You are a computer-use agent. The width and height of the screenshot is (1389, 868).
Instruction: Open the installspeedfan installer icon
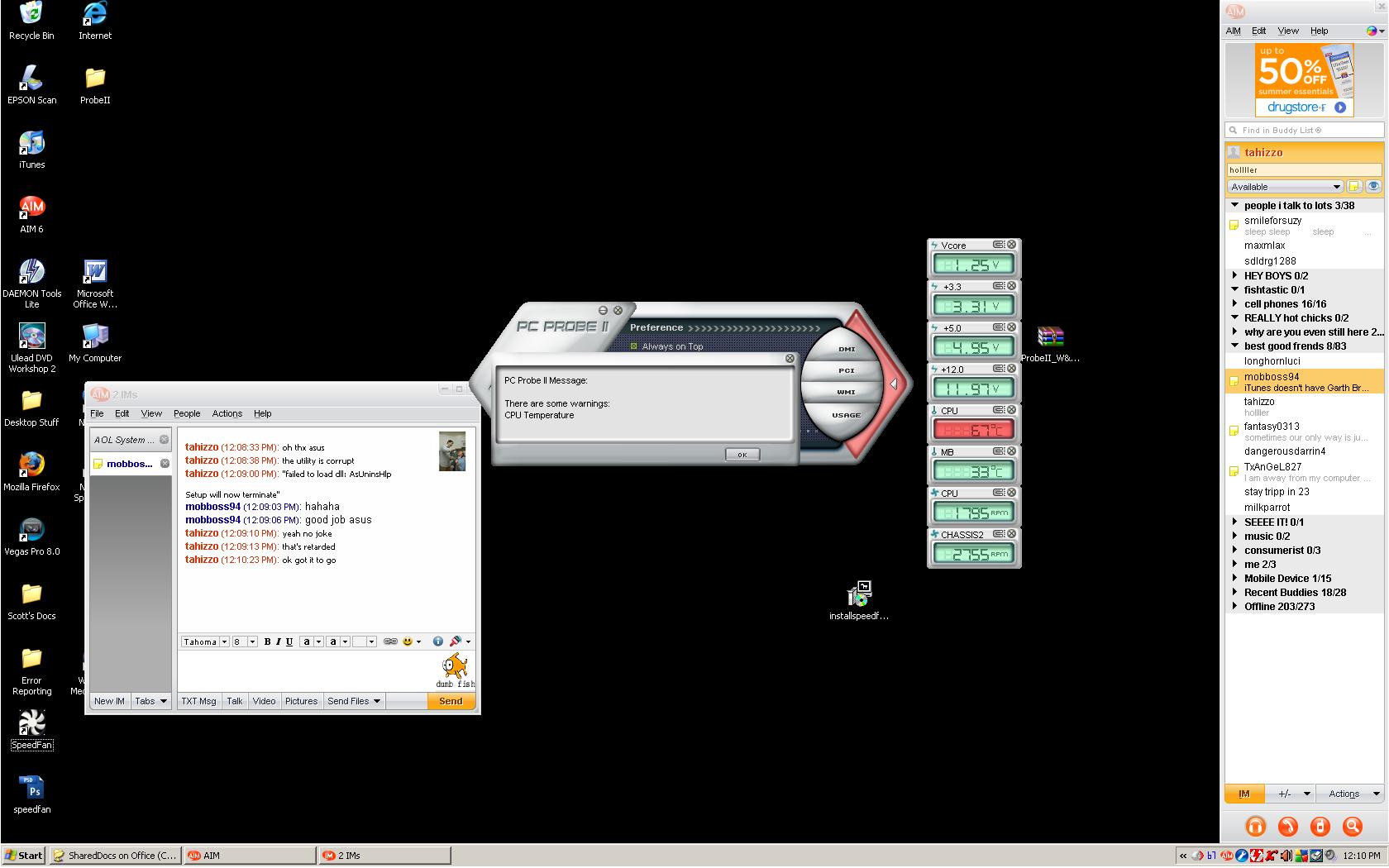[859, 600]
